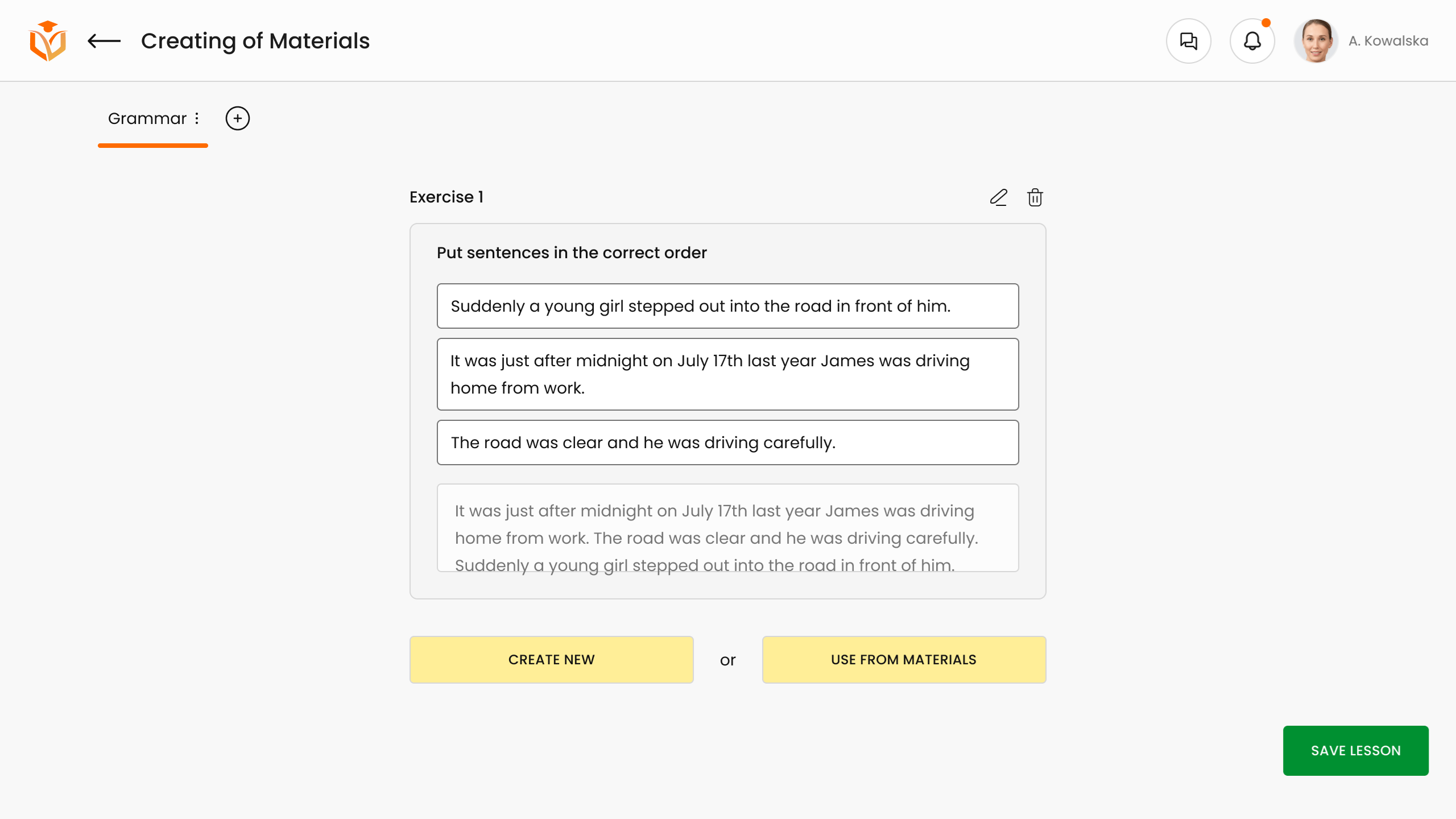The width and height of the screenshot is (1456, 819).
Task: Click the orange owl app logo
Action: pos(48,41)
